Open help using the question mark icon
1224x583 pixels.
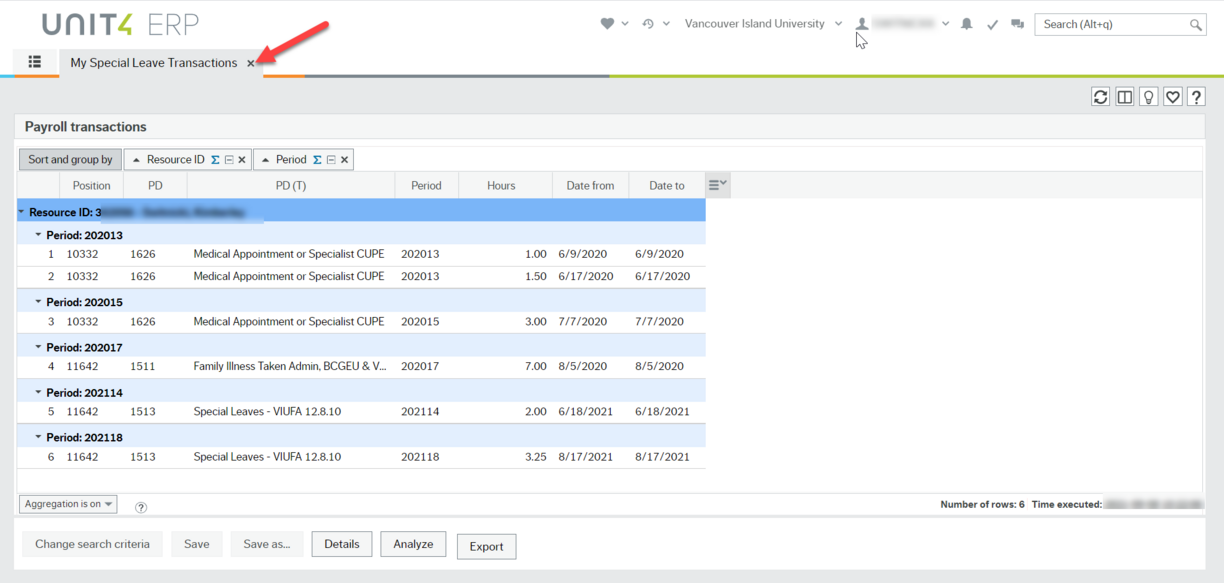point(1196,96)
